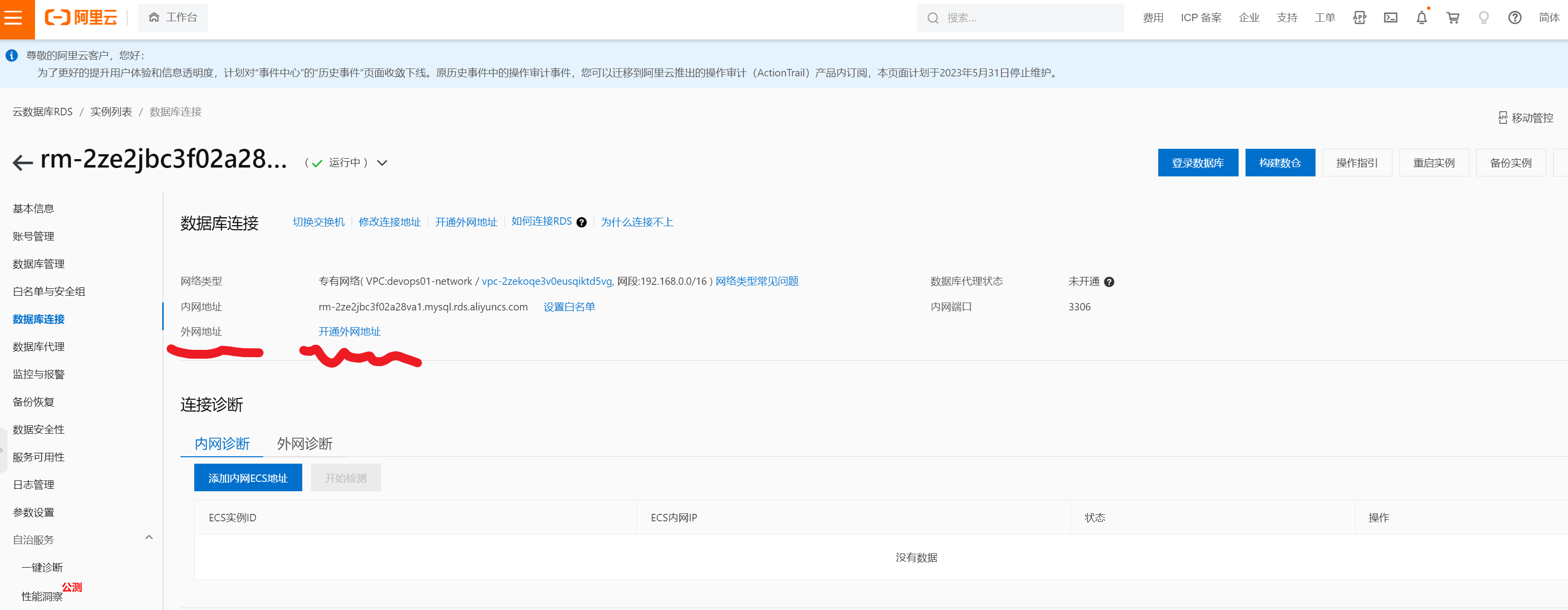Click the help question mark in the top bar
Viewport: 1568px width, 610px height.
point(1514,18)
